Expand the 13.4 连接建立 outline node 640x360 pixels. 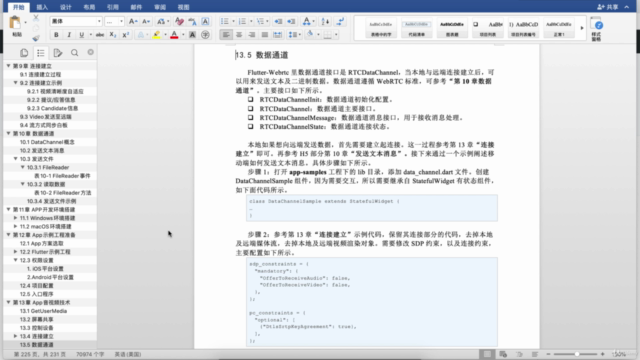[16, 336]
